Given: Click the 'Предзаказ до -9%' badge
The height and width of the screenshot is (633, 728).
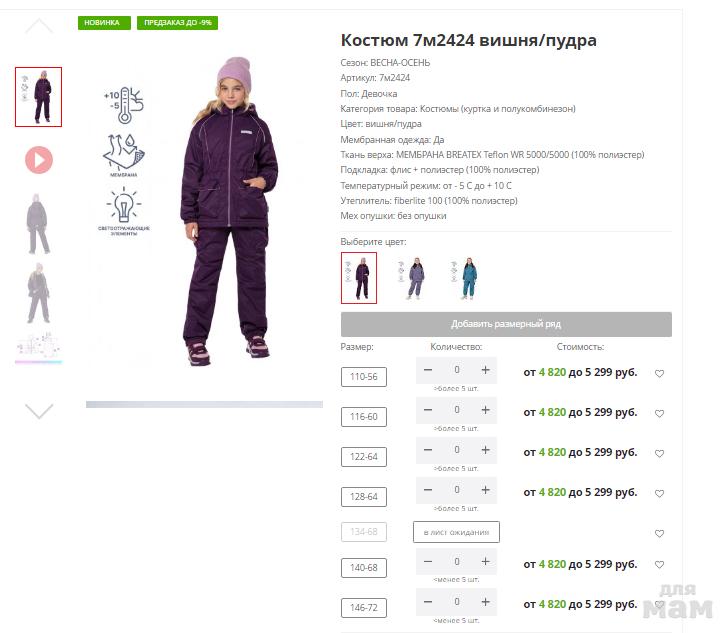Looking at the screenshot, I should [x=177, y=23].
